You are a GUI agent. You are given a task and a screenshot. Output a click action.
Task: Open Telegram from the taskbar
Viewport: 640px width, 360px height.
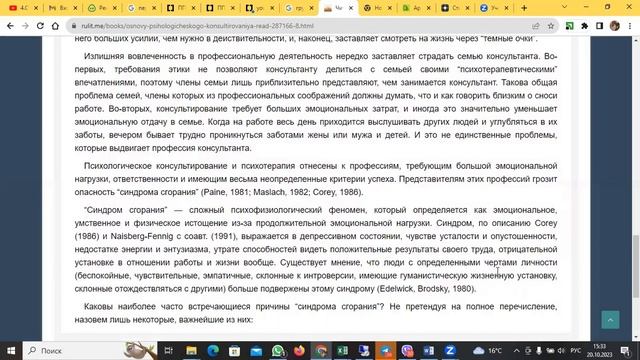[386, 351]
